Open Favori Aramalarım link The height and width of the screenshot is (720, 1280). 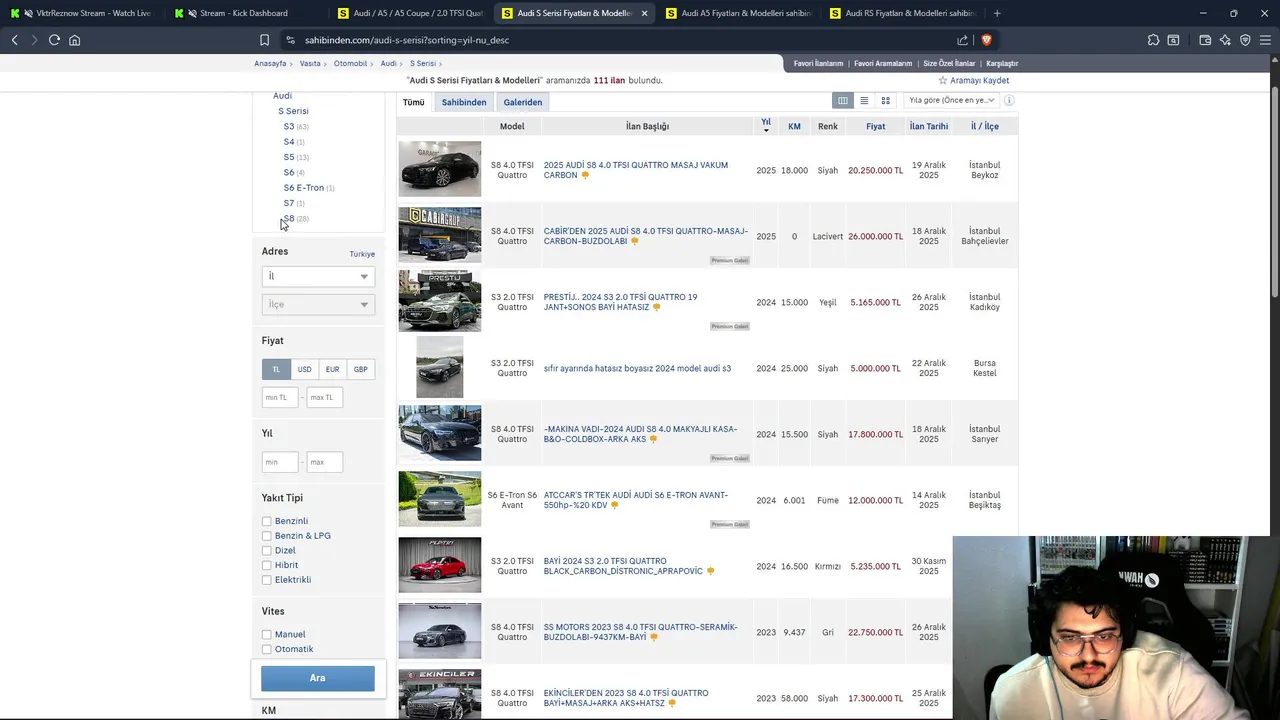(x=883, y=63)
